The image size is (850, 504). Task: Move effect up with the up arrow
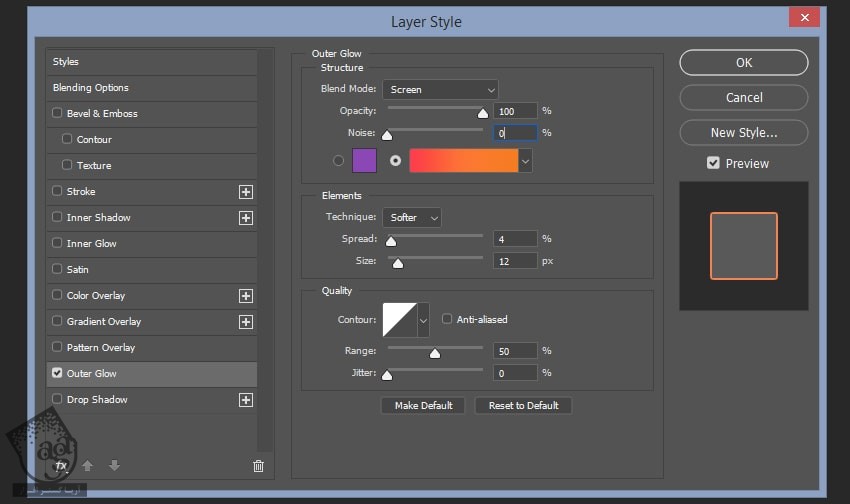pyautogui.click(x=88, y=465)
